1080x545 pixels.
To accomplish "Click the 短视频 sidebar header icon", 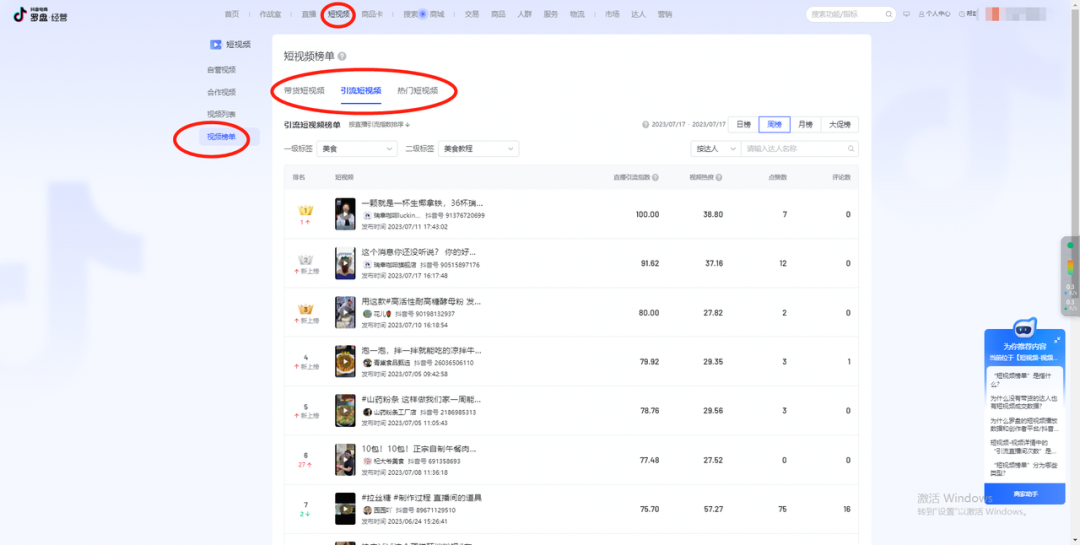I will pyautogui.click(x=216, y=44).
